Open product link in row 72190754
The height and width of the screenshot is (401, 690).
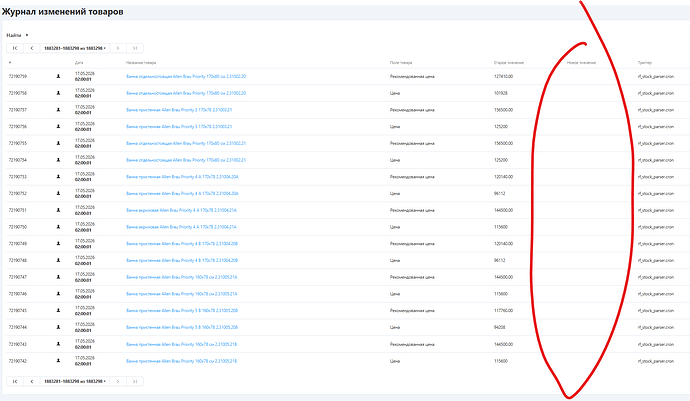tap(186, 160)
